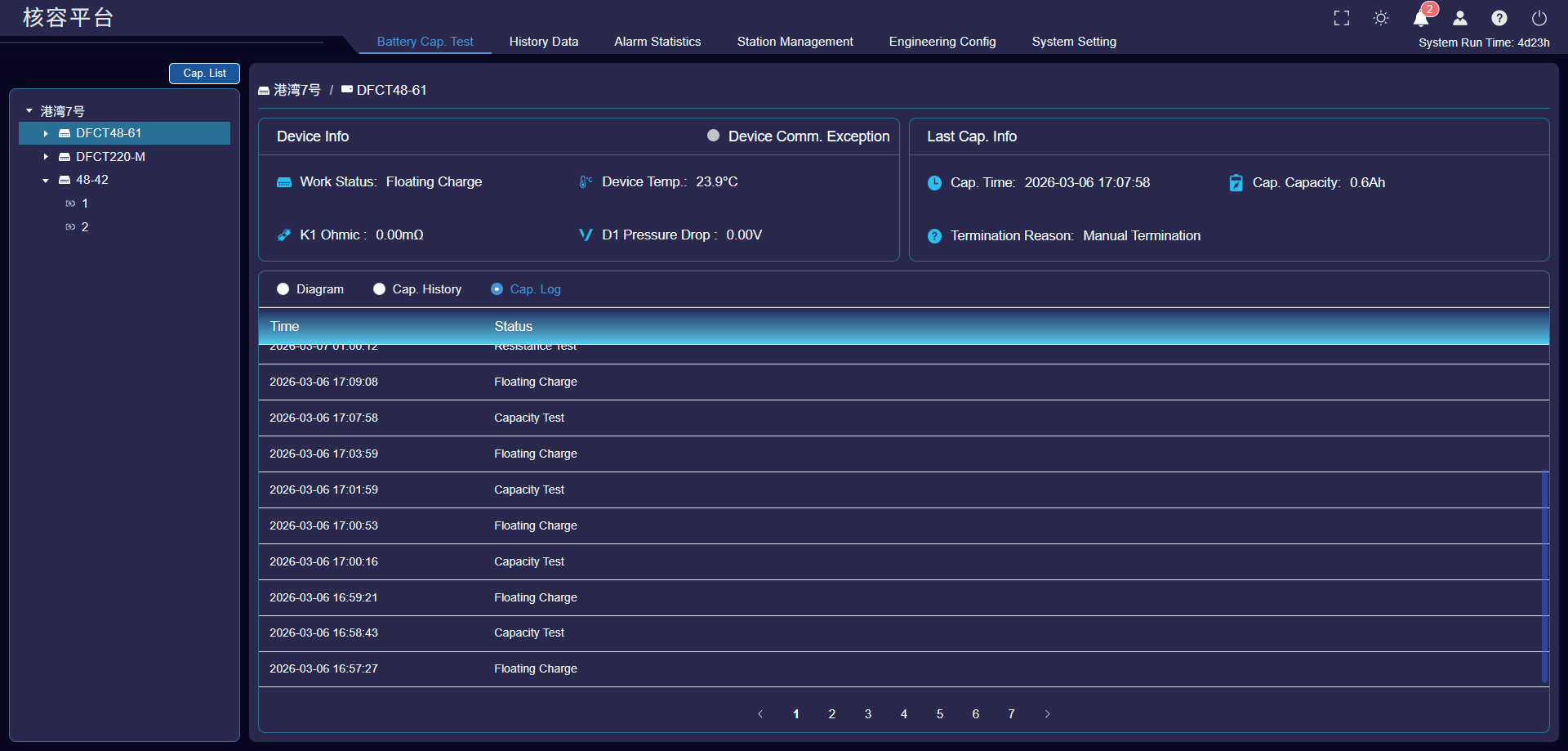The image size is (1568, 751).
Task: Click log row 2026-03-06 17:09:08
Action: coord(903,382)
